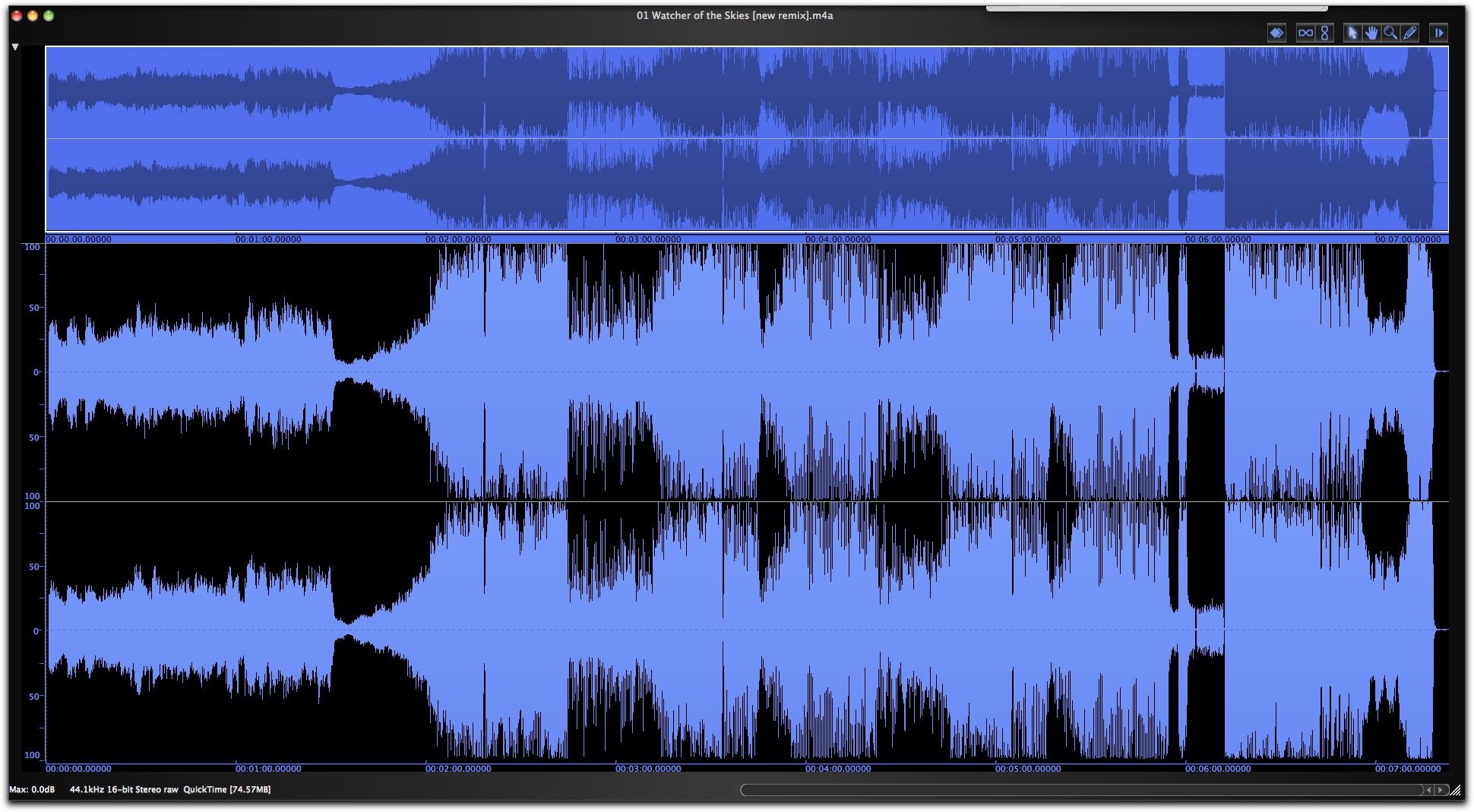Click the 'Max: 0.0dB' status text
This screenshot has height=812, width=1474.
(32, 790)
